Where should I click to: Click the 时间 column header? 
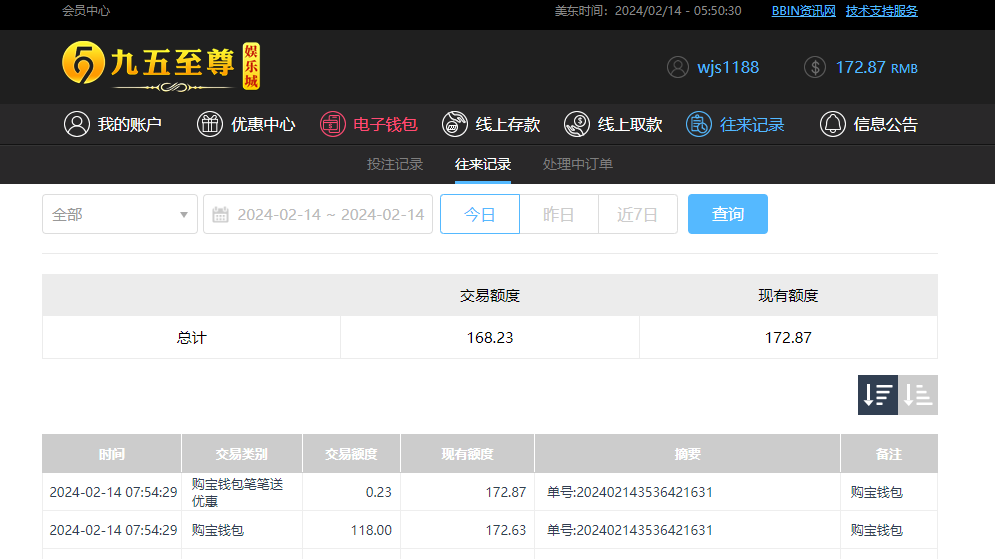tap(112, 454)
